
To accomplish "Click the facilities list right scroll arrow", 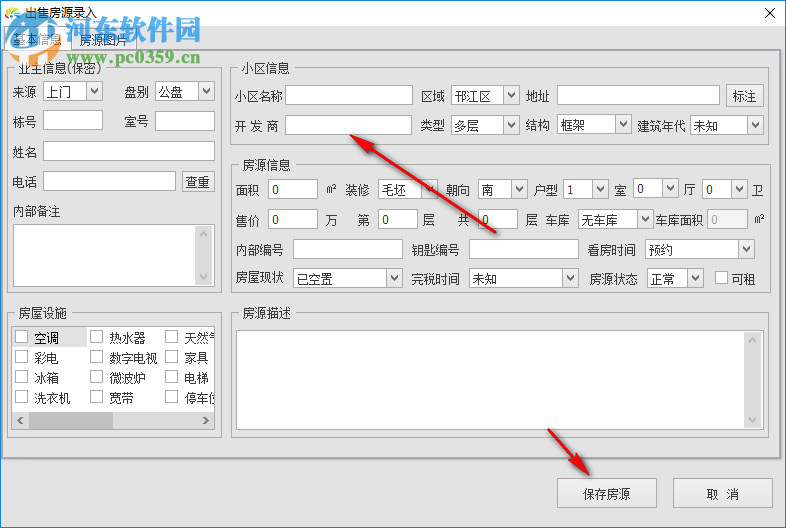I will click(x=206, y=421).
